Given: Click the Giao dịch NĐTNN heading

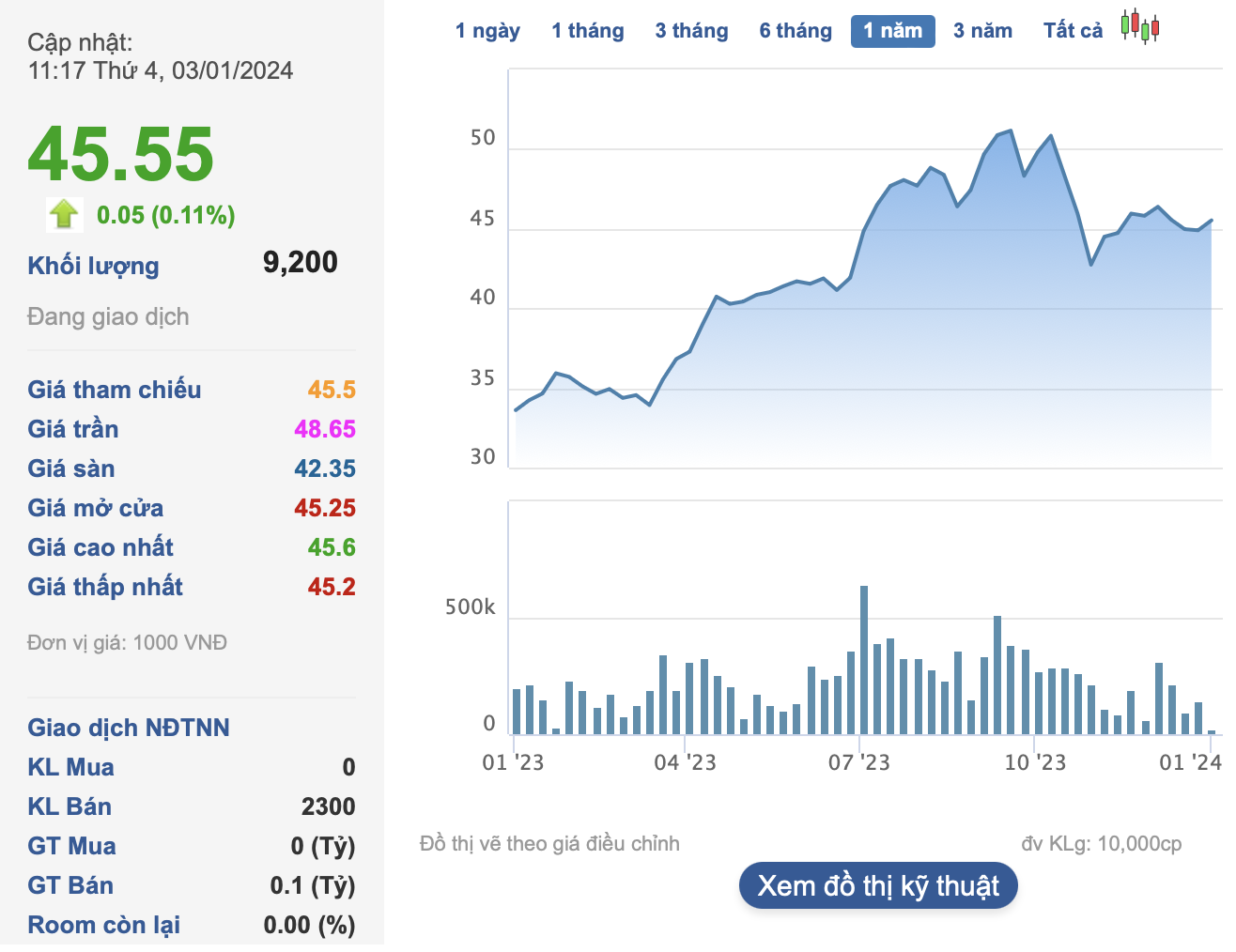Looking at the screenshot, I should tap(129, 728).
